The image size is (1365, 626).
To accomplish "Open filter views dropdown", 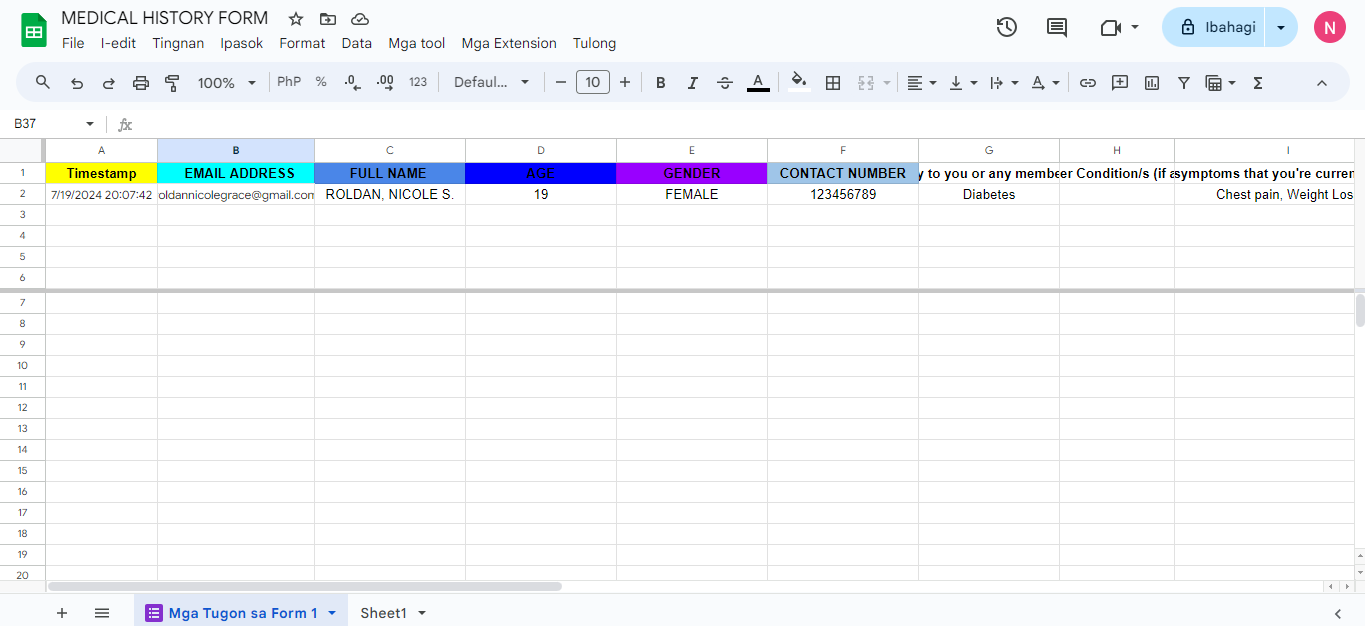I will click(x=1221, y=83).
